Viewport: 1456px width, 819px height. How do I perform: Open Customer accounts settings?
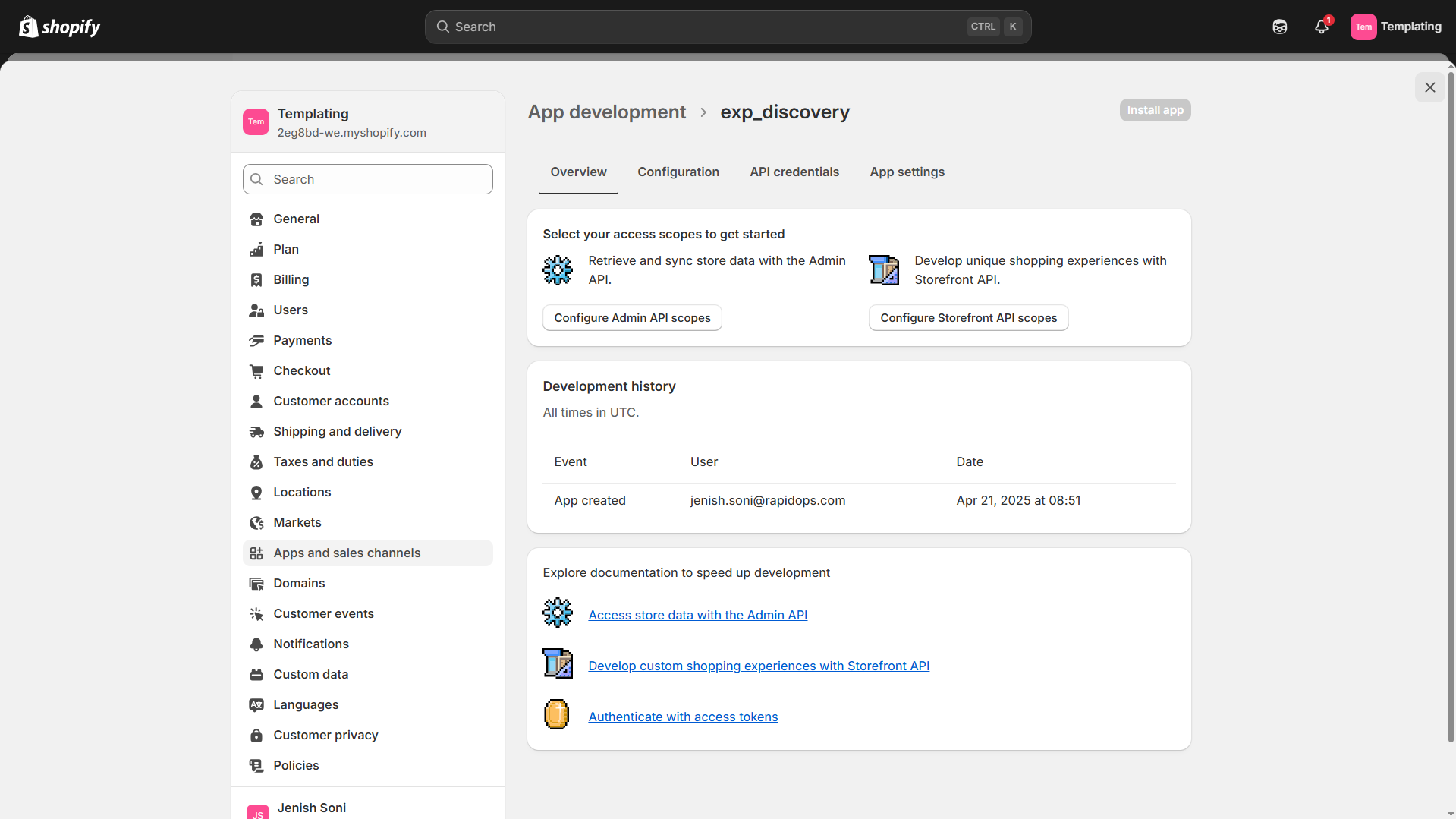(368, 402)
